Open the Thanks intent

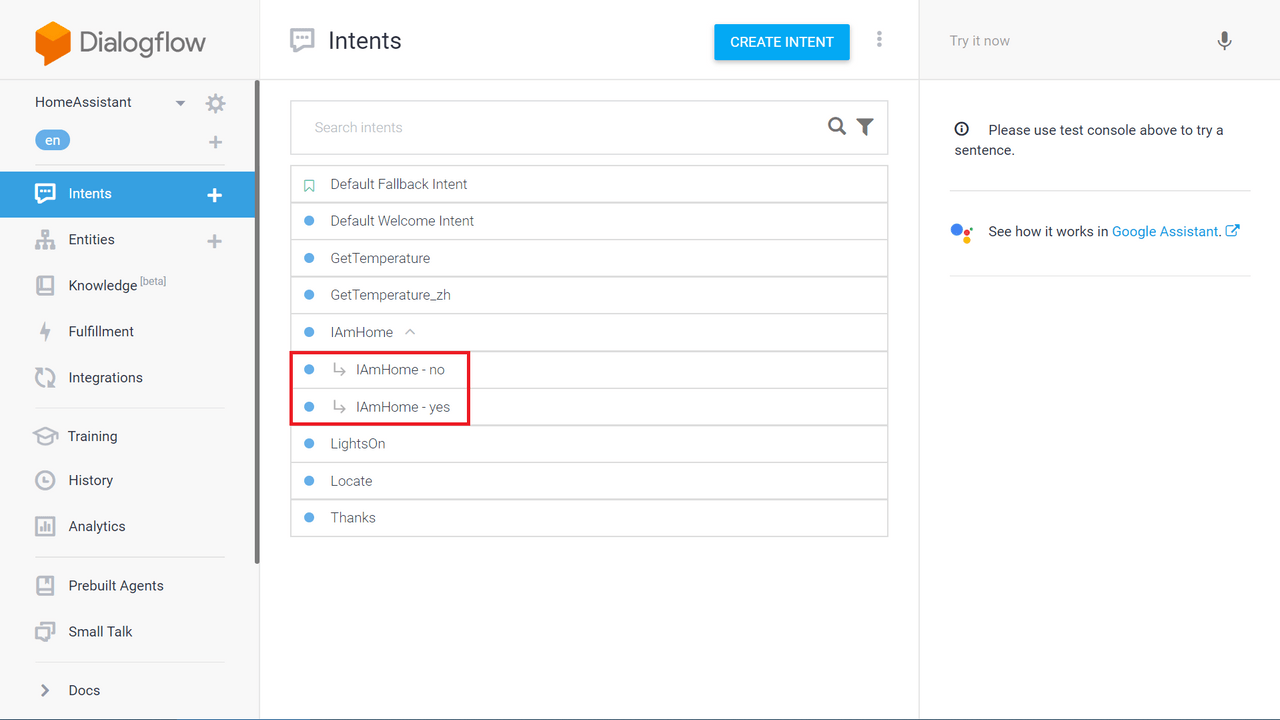tap(589, 517)
